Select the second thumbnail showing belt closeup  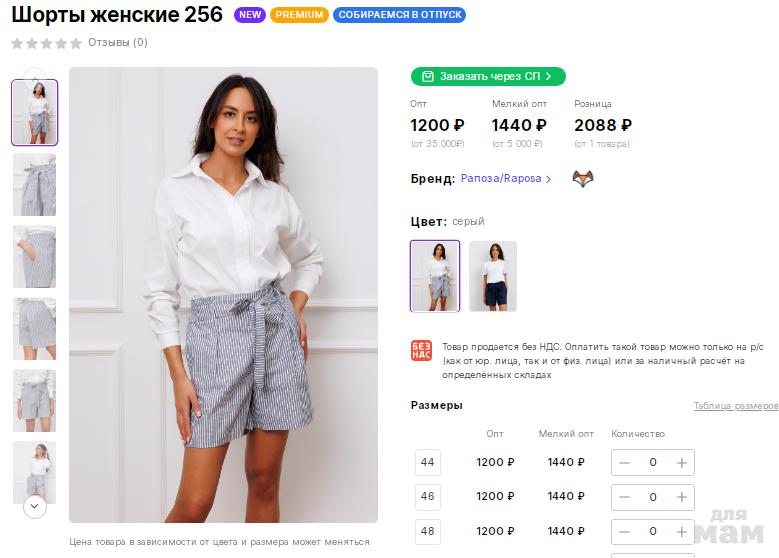pyautogui.click(x=35, y=184)
